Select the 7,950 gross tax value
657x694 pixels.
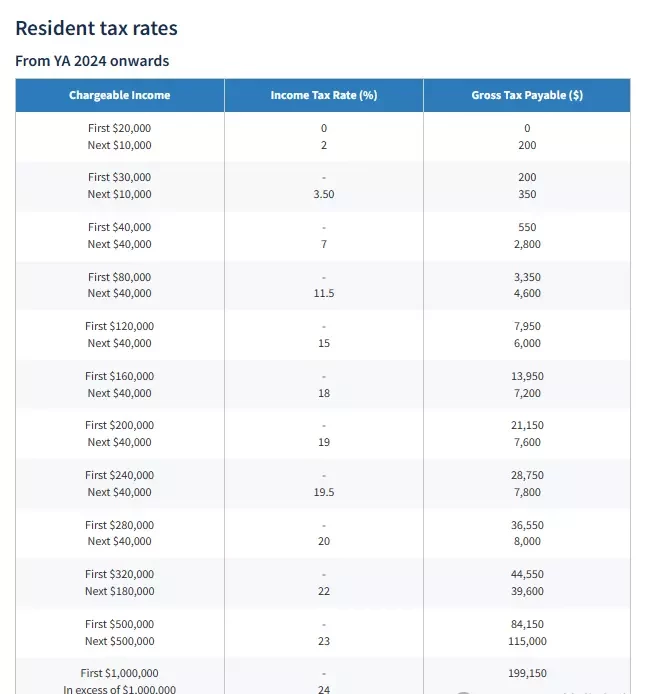coord(527,326)
